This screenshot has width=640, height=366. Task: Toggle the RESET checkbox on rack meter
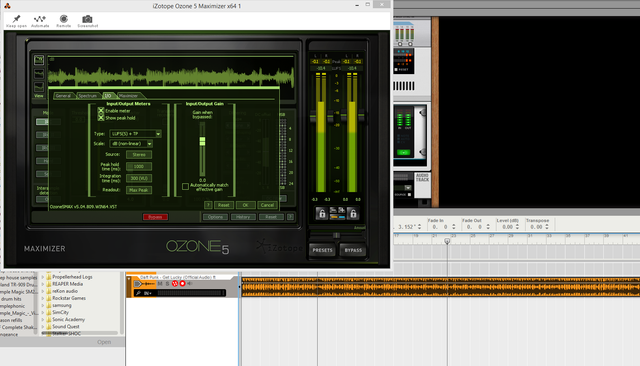pos(396,70)
